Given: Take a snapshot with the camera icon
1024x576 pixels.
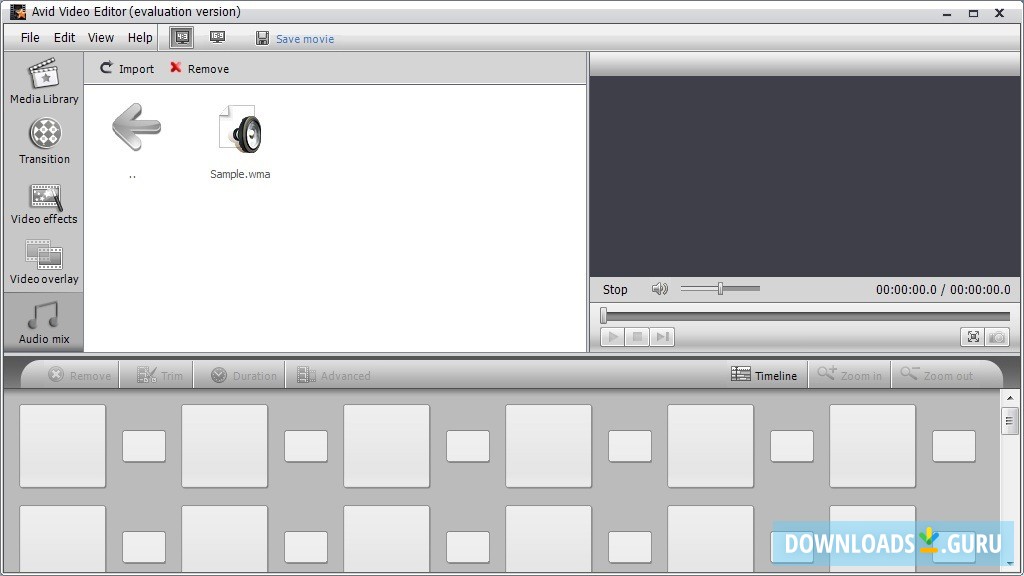Looking at the screenshot, I should point(997,337).
